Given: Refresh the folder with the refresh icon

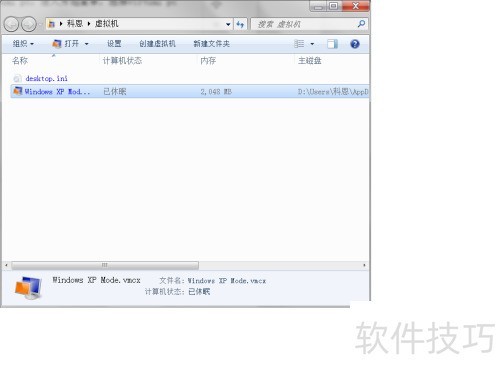Looking at the screenshot, I should tap(240, 24).
